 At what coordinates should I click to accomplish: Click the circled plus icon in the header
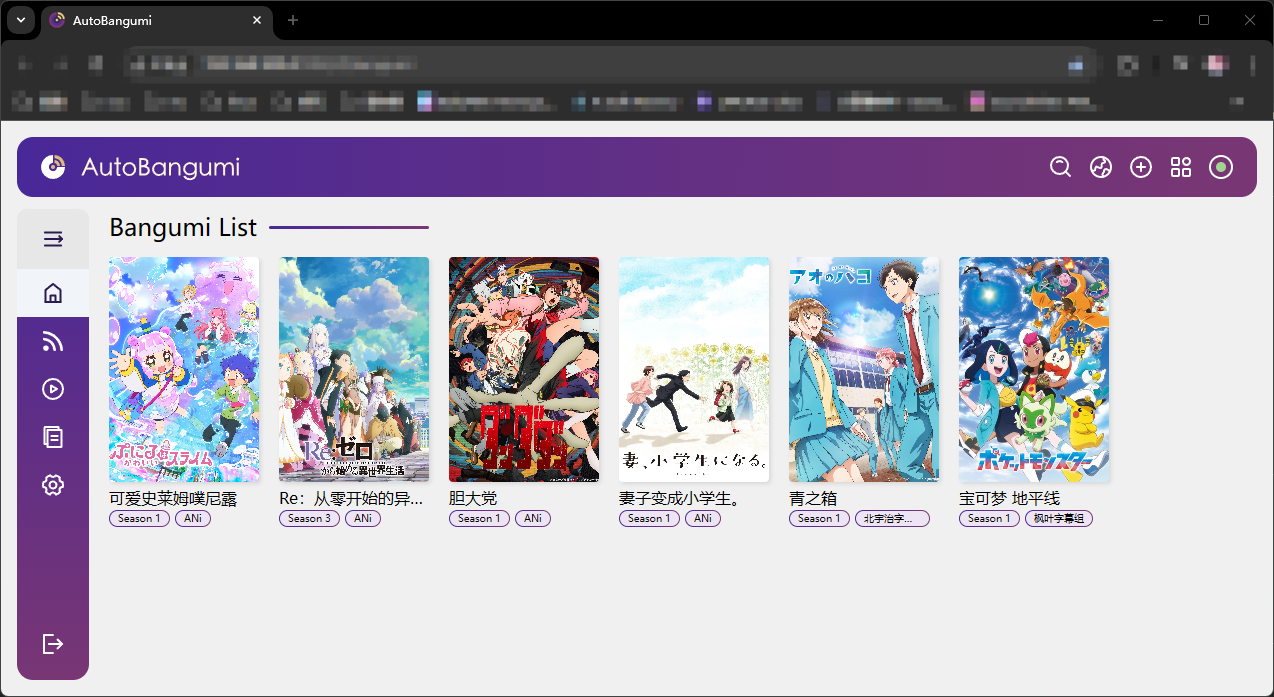click(x=1141, y=167)
